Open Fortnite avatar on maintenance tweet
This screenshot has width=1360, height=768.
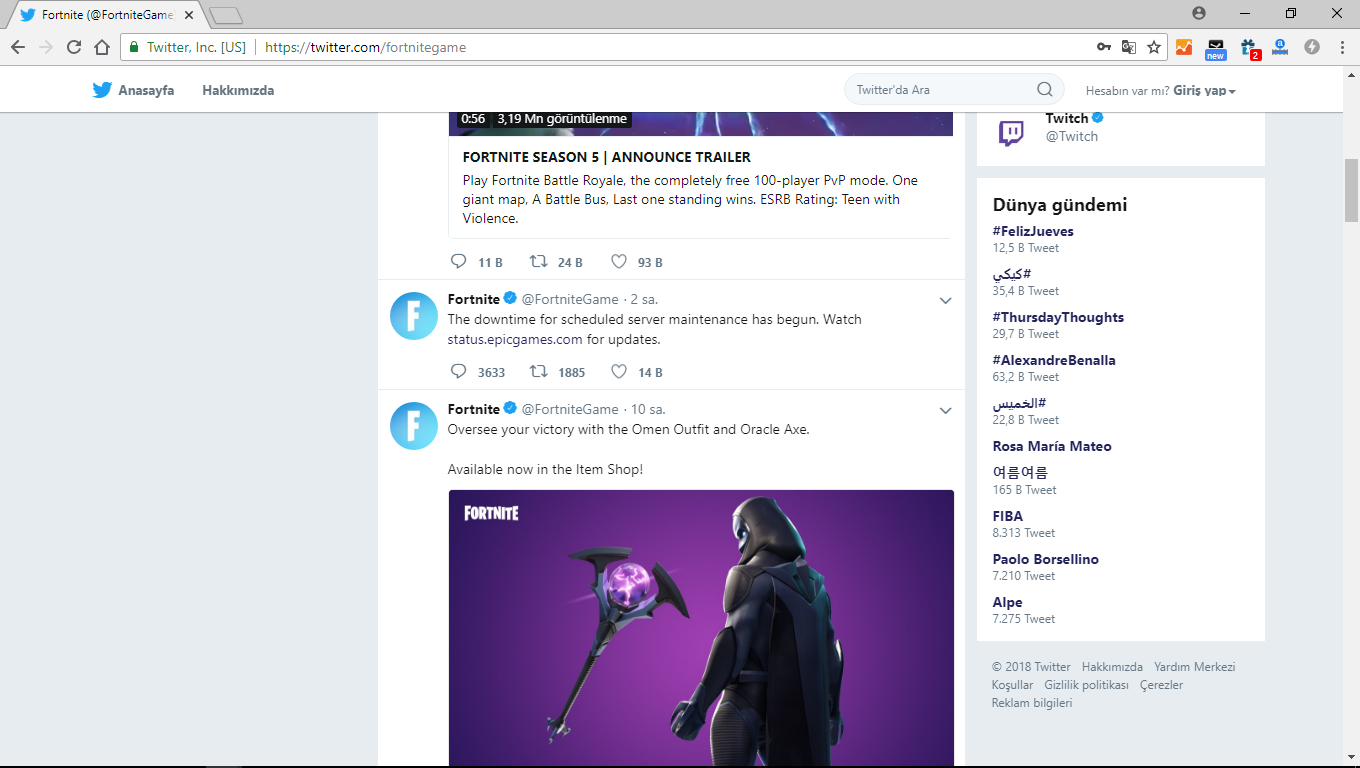(x=413, y=316)
